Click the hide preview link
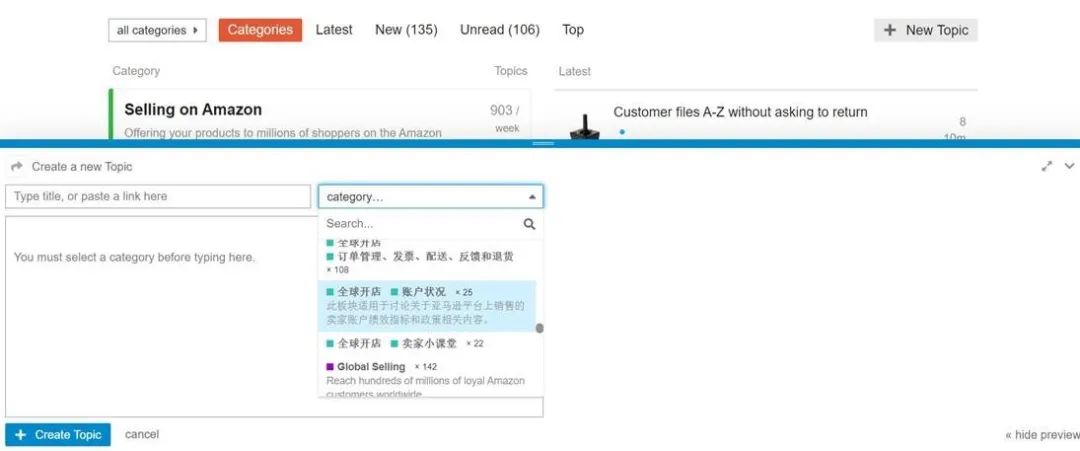The width and height of the screenshot is (1080, 451). [x=1042, y=434]
